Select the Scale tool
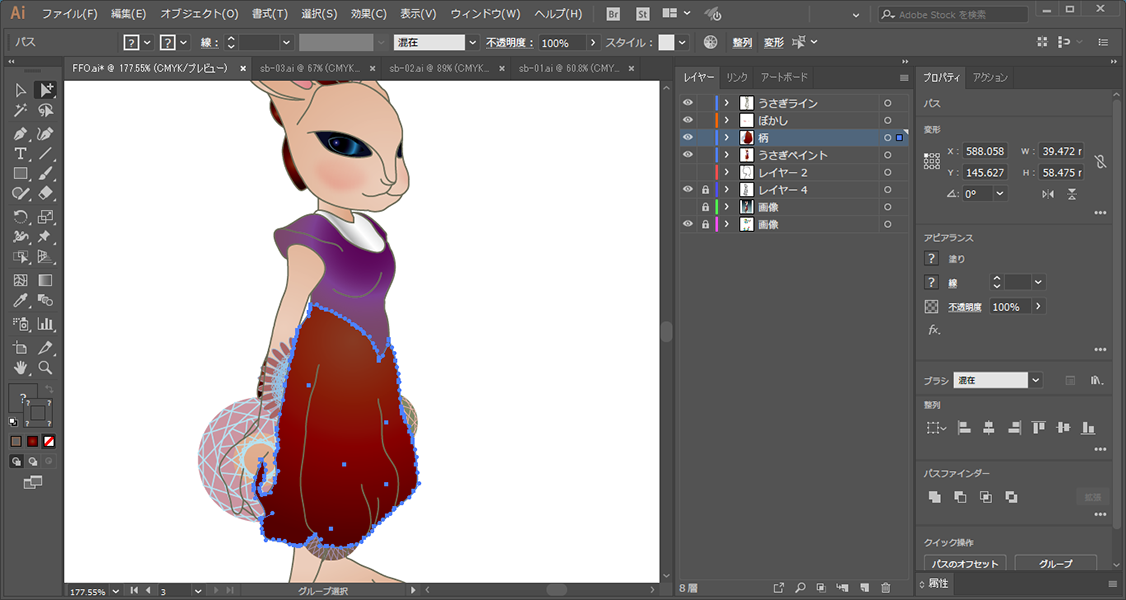Viewport: 1126px width, 600px height. pyautogui.click(x=45, y=217)
